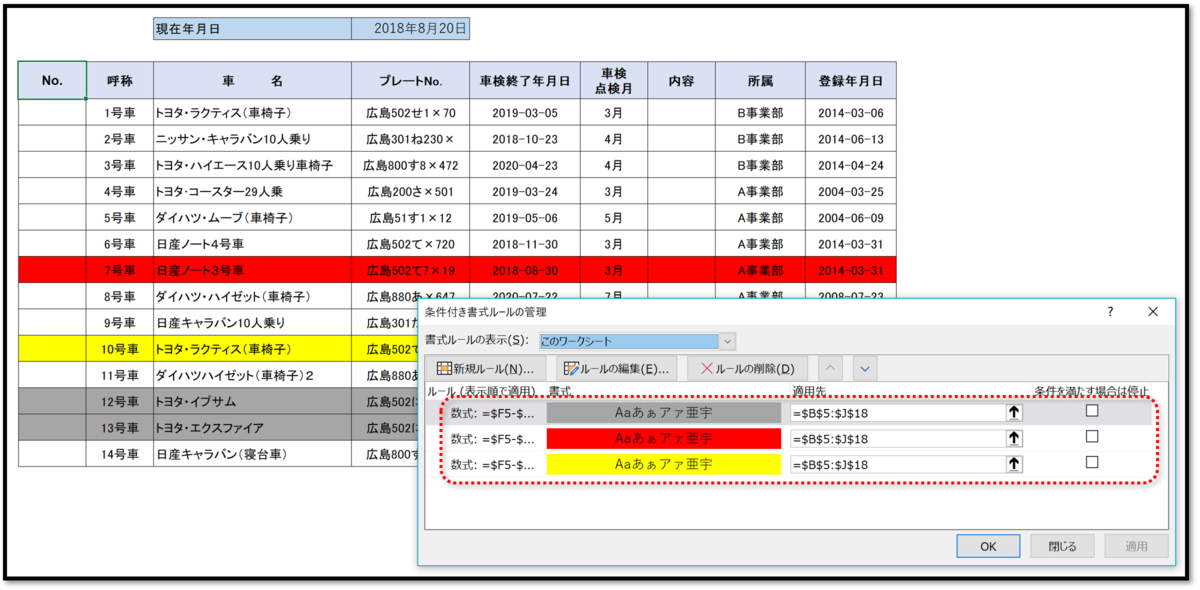Click the help question mark in the dialog

1109,312
